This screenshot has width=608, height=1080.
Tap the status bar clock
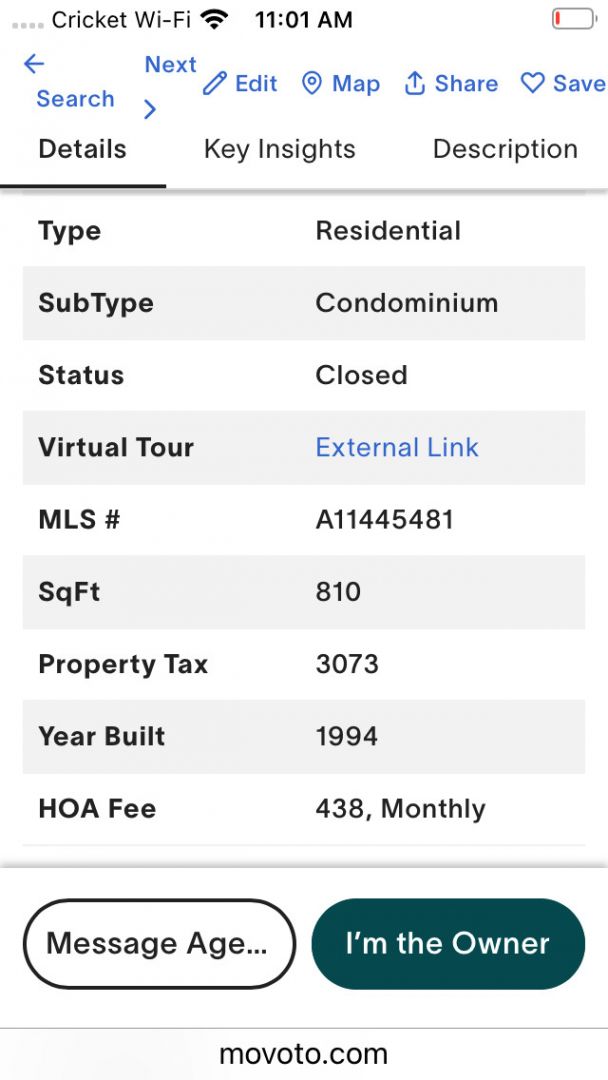click(x=303, y=19)
